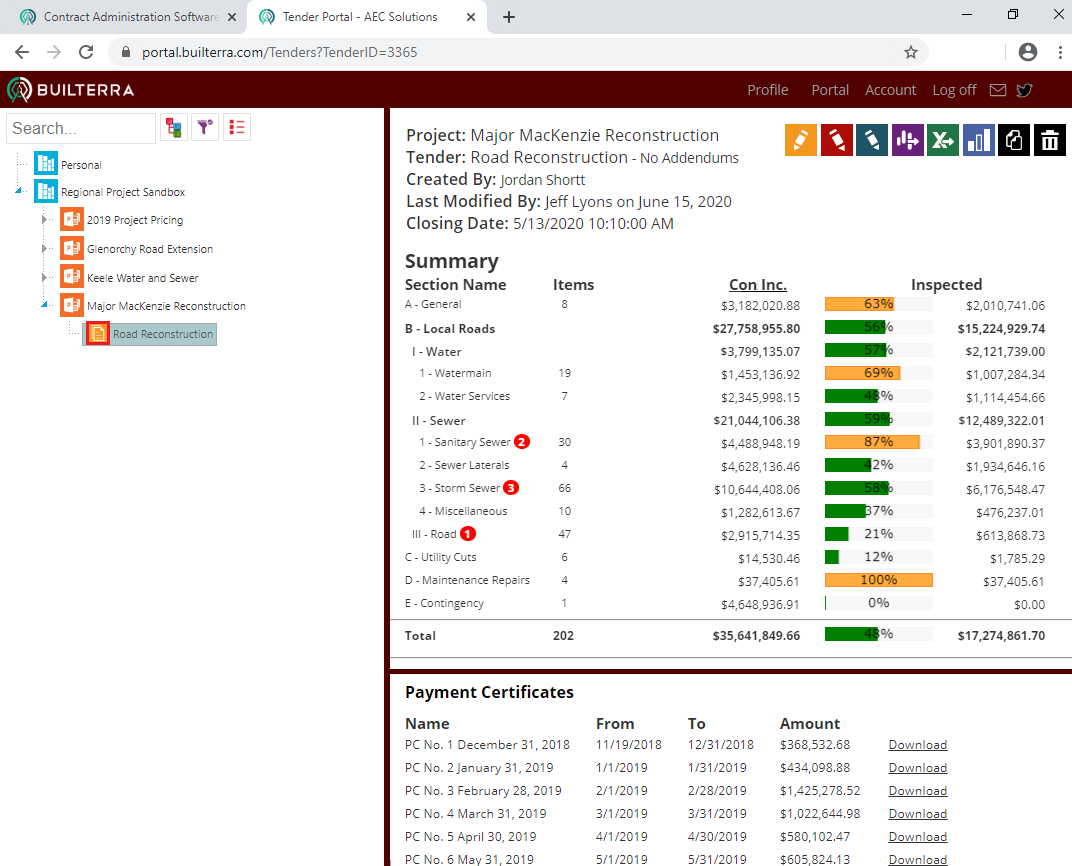
Task: Click the red badge 3 on Storm Sewer
Action: 511,487
